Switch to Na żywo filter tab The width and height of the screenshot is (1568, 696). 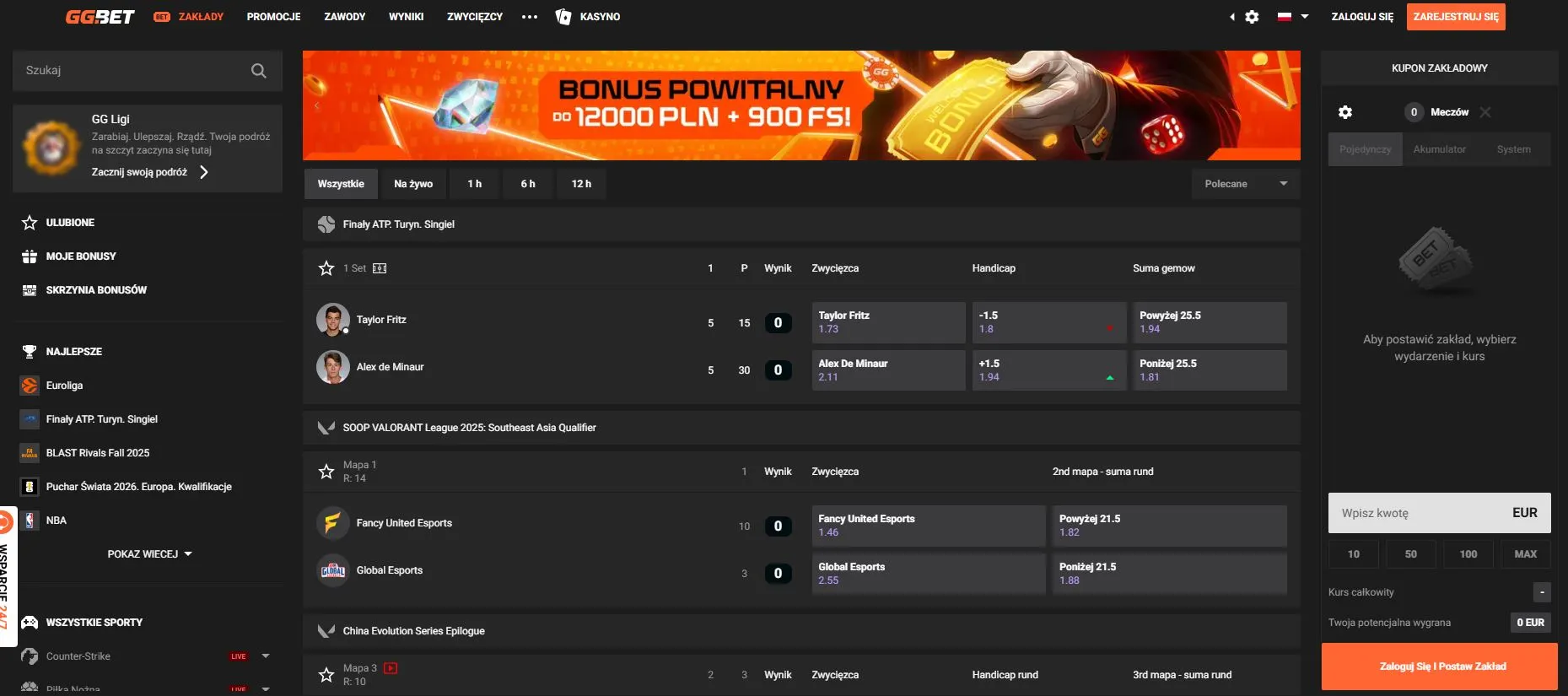[x=413, y=184]
